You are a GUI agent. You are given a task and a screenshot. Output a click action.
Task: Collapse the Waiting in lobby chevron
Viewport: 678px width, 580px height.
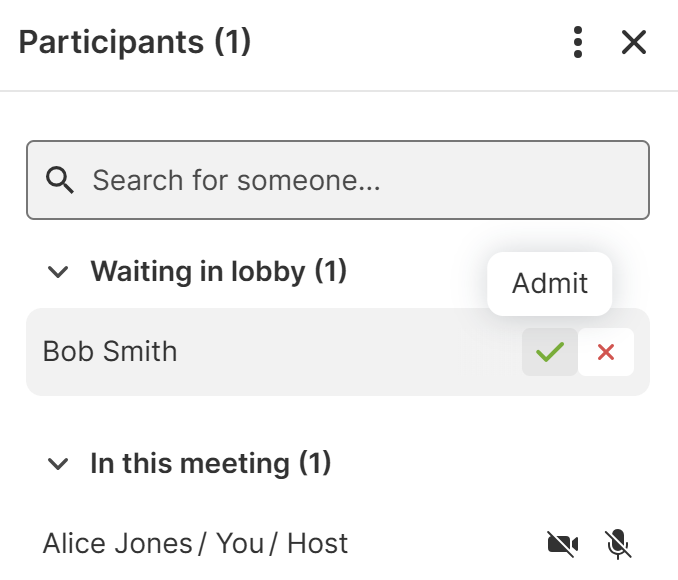59,271
